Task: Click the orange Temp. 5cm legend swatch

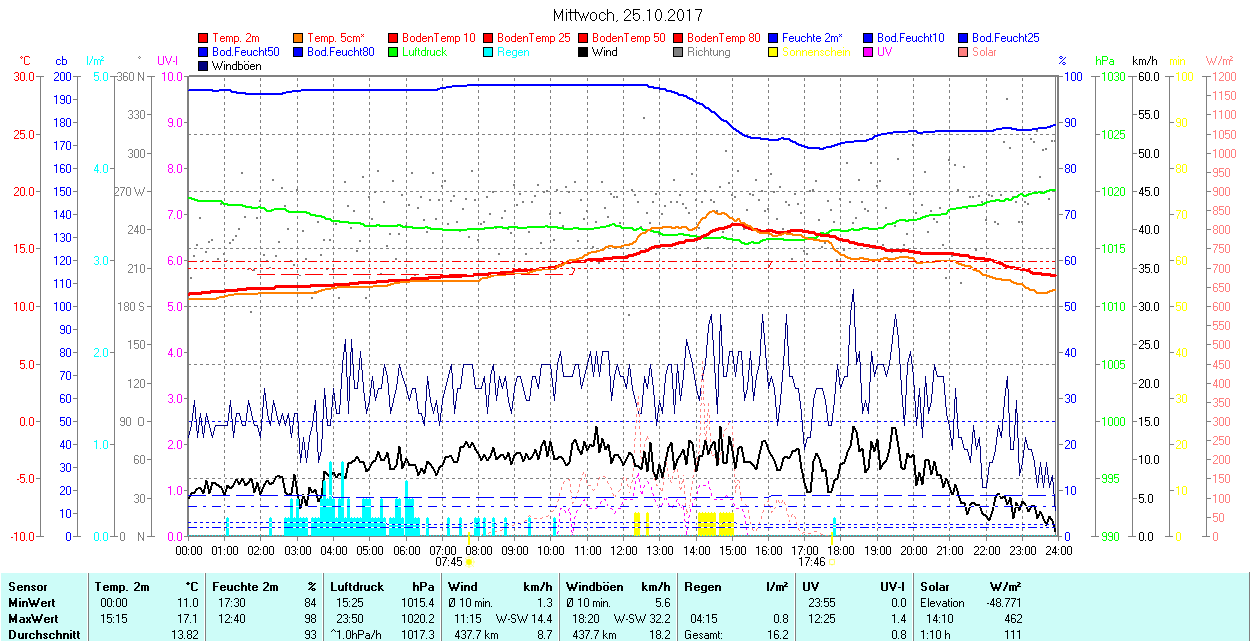Action: tap(299, 38)
